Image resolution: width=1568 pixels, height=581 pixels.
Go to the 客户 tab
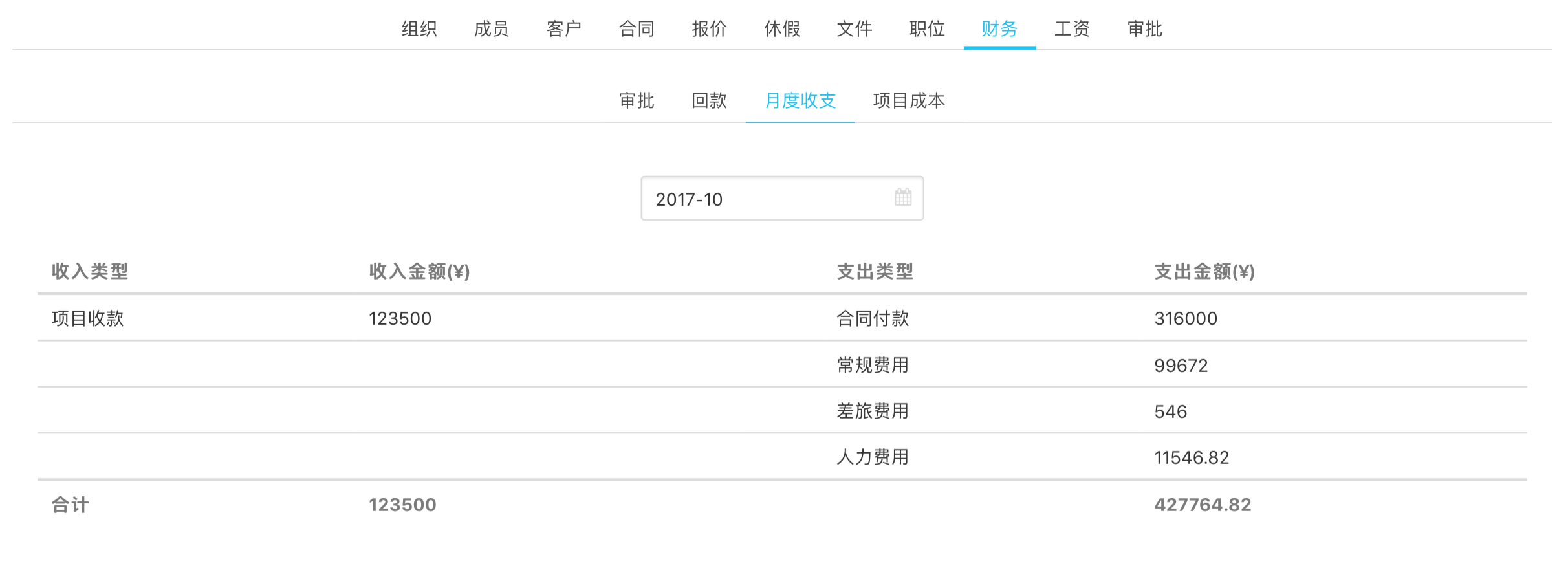[564, 29]
